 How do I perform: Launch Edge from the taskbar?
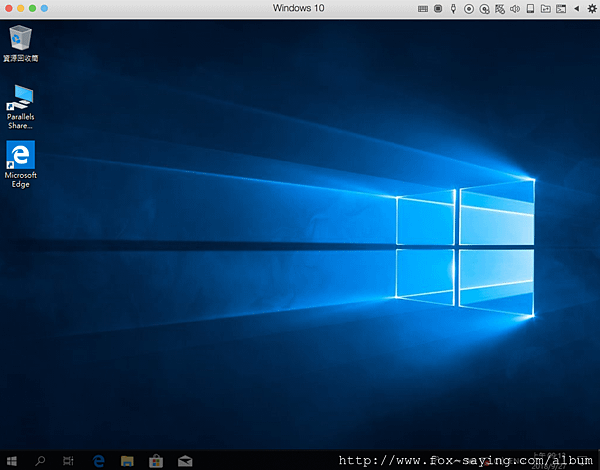(99, 461)
